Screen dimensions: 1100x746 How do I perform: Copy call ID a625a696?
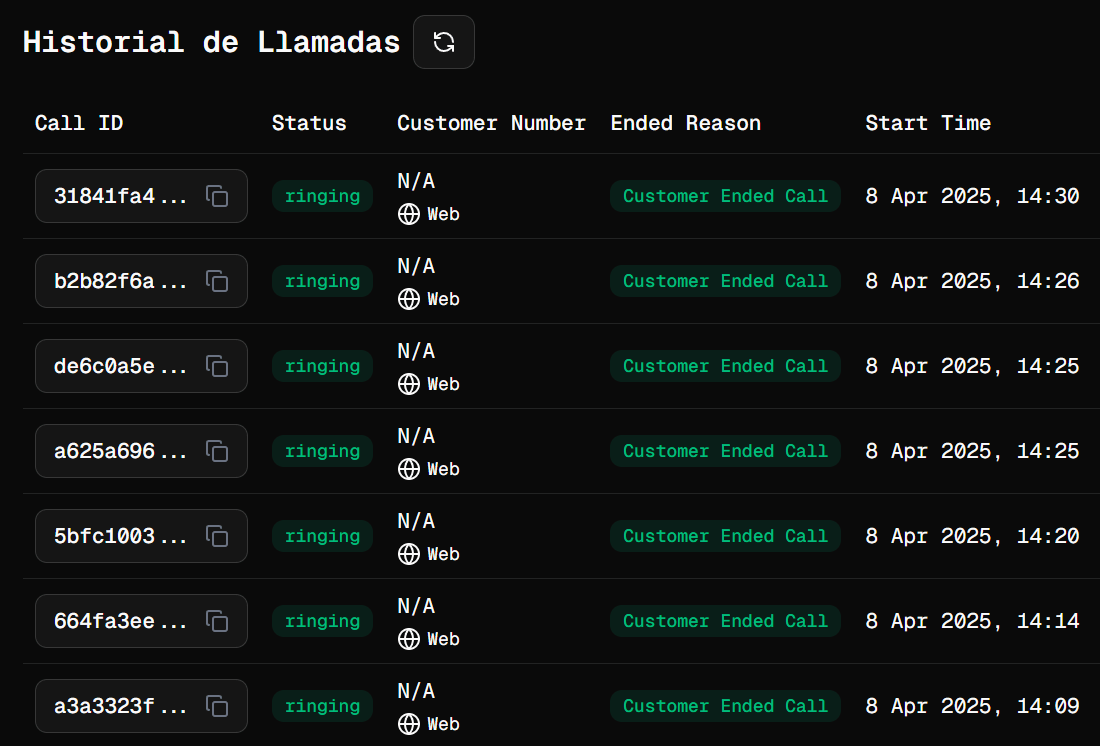point(217,451)
